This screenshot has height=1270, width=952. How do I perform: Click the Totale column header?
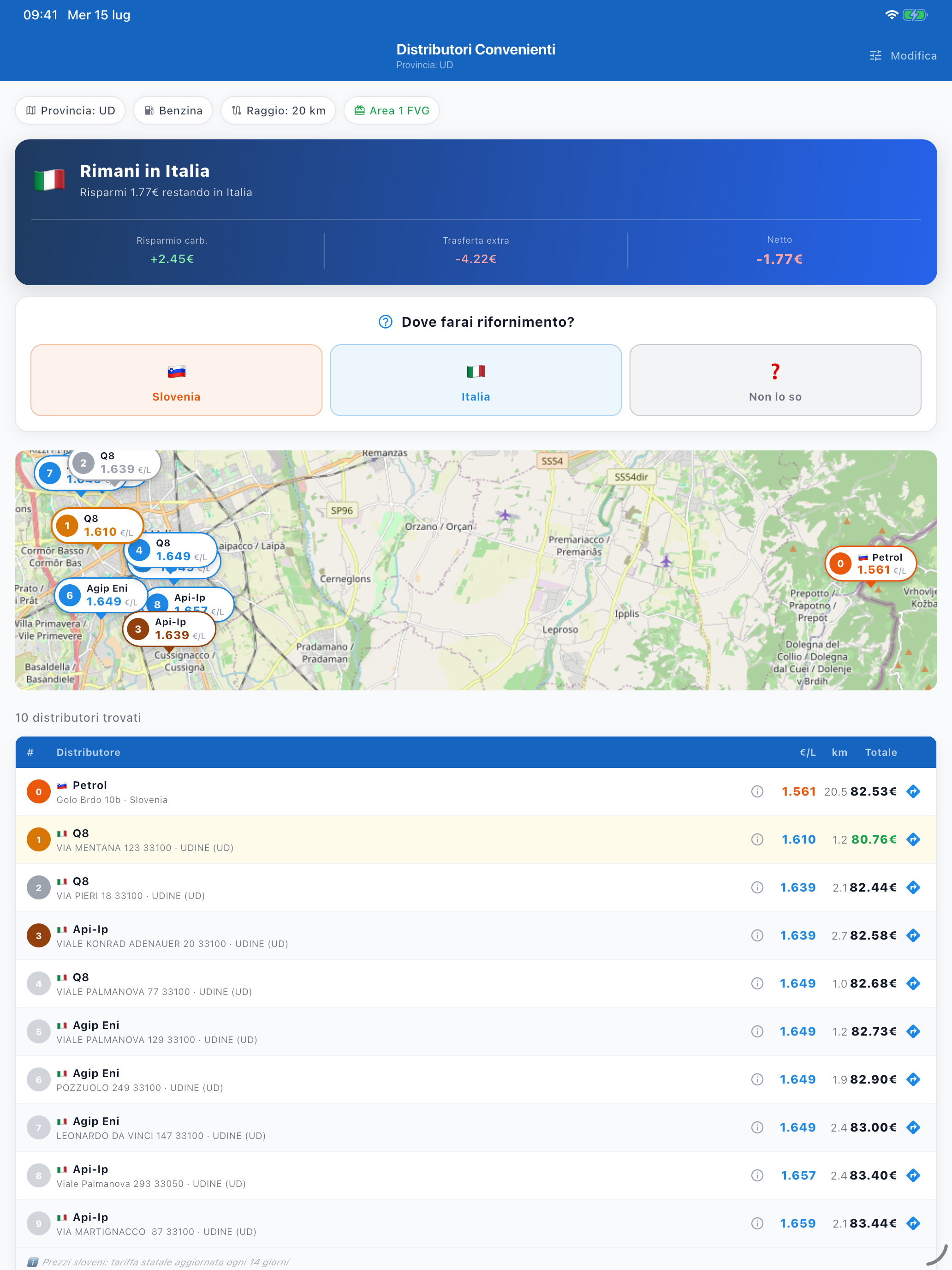881,752
